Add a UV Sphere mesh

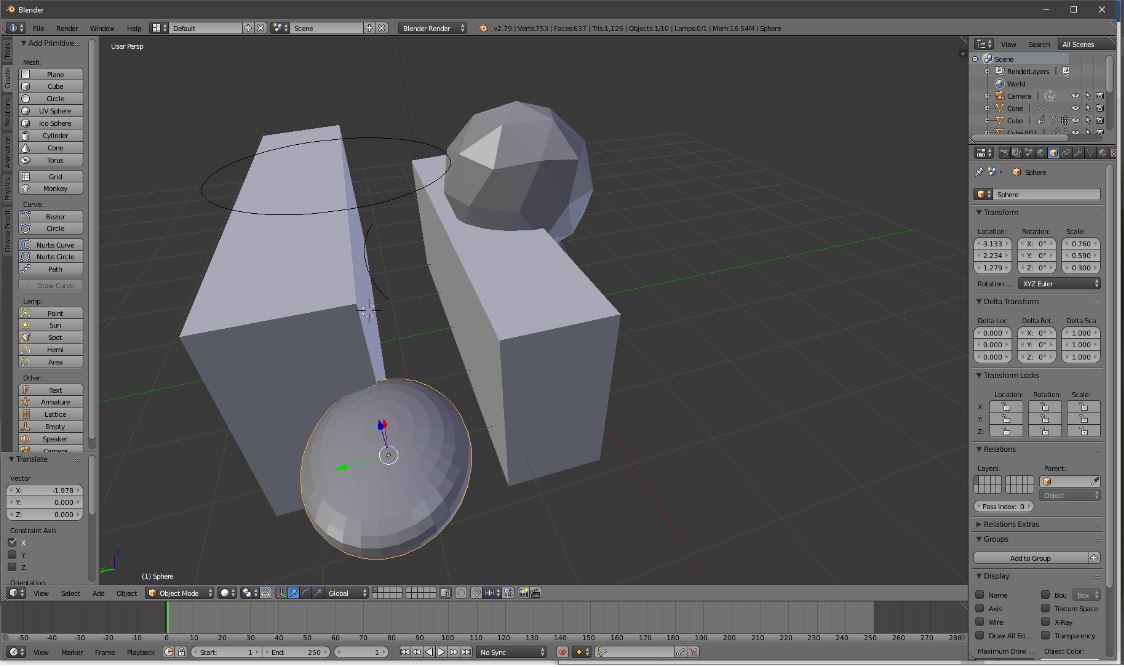coord(50,111)
